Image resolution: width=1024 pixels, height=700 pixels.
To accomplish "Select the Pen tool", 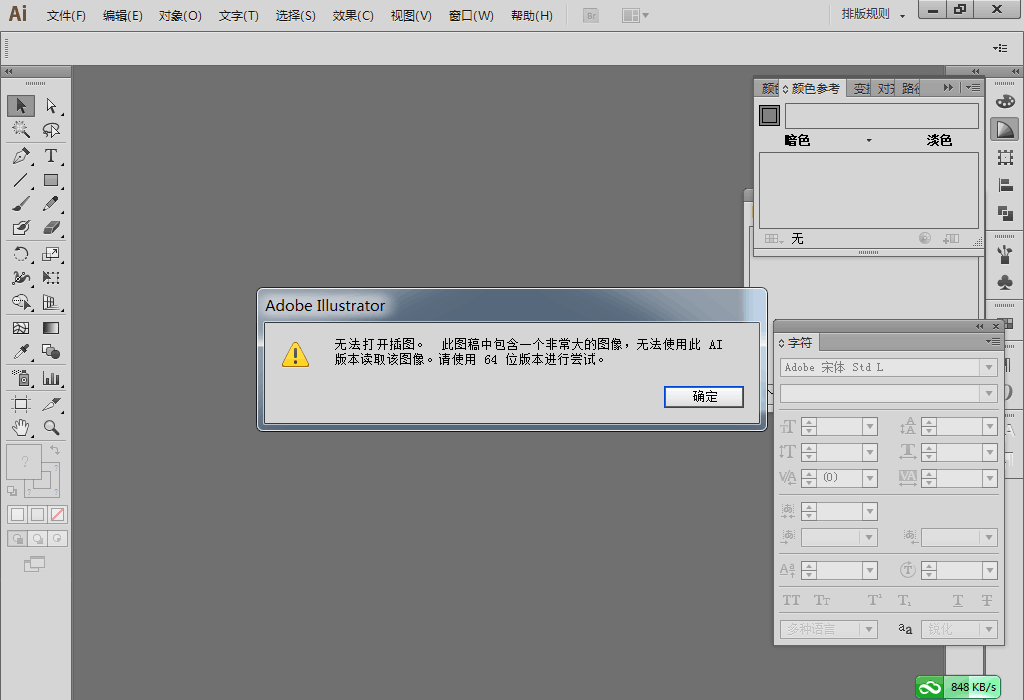I will 21,156.
